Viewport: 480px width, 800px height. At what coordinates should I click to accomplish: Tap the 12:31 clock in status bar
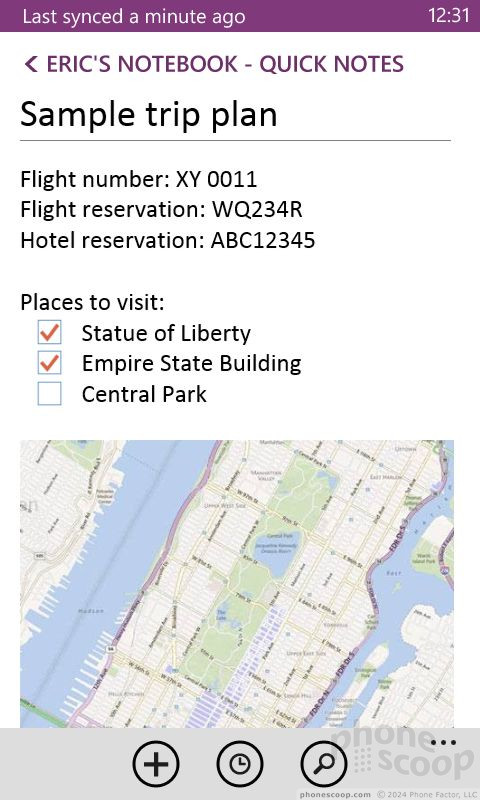448,15
